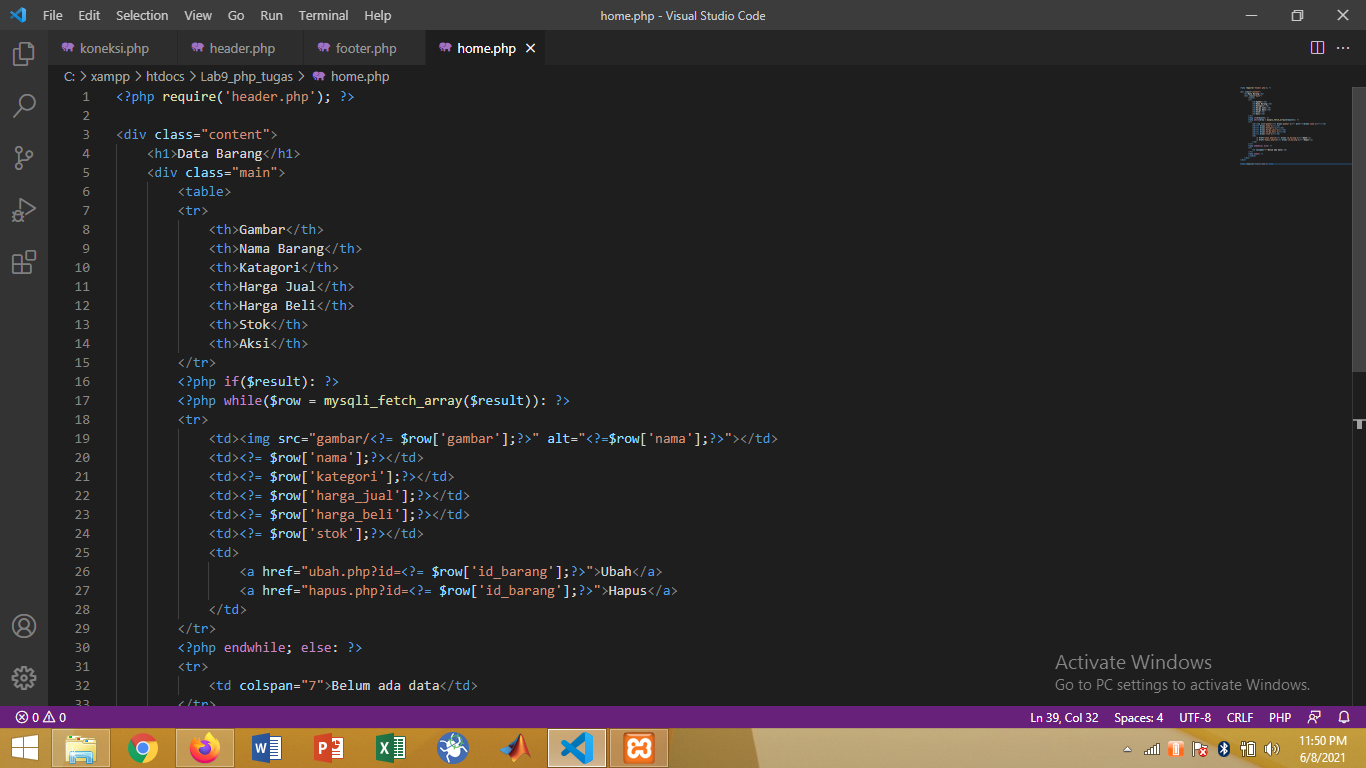
Task: Open the Help menu
Action: coord(378,15)
